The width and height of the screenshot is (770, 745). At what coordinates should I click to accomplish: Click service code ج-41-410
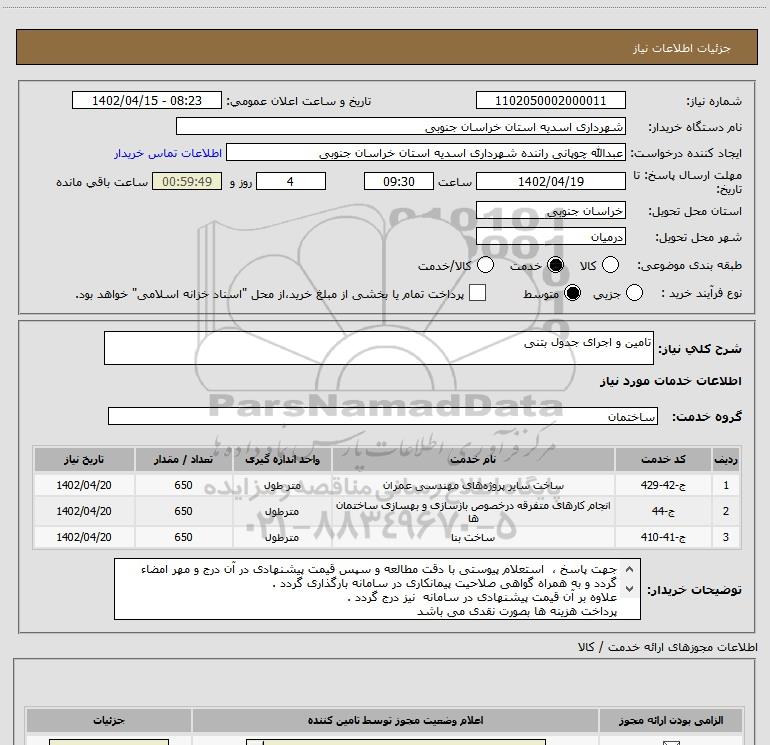[x=663, y=537]
